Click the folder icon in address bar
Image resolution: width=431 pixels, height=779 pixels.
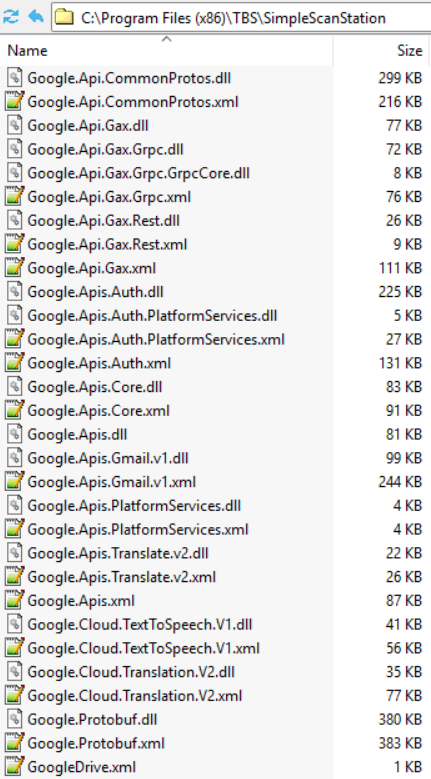(64, 18)
